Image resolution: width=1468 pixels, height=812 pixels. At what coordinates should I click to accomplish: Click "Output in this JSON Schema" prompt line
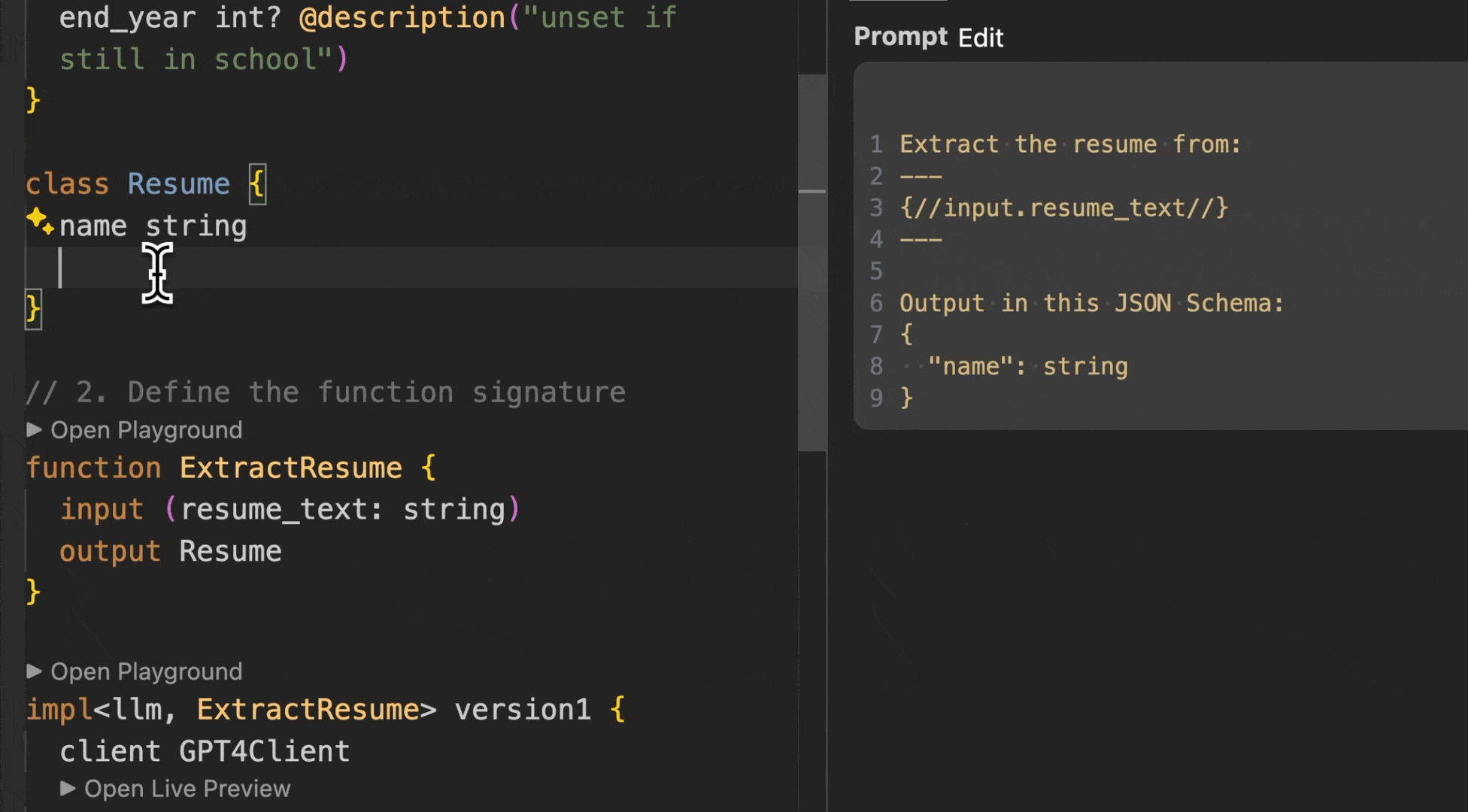pyautogui.click(x=1090, y=303)
